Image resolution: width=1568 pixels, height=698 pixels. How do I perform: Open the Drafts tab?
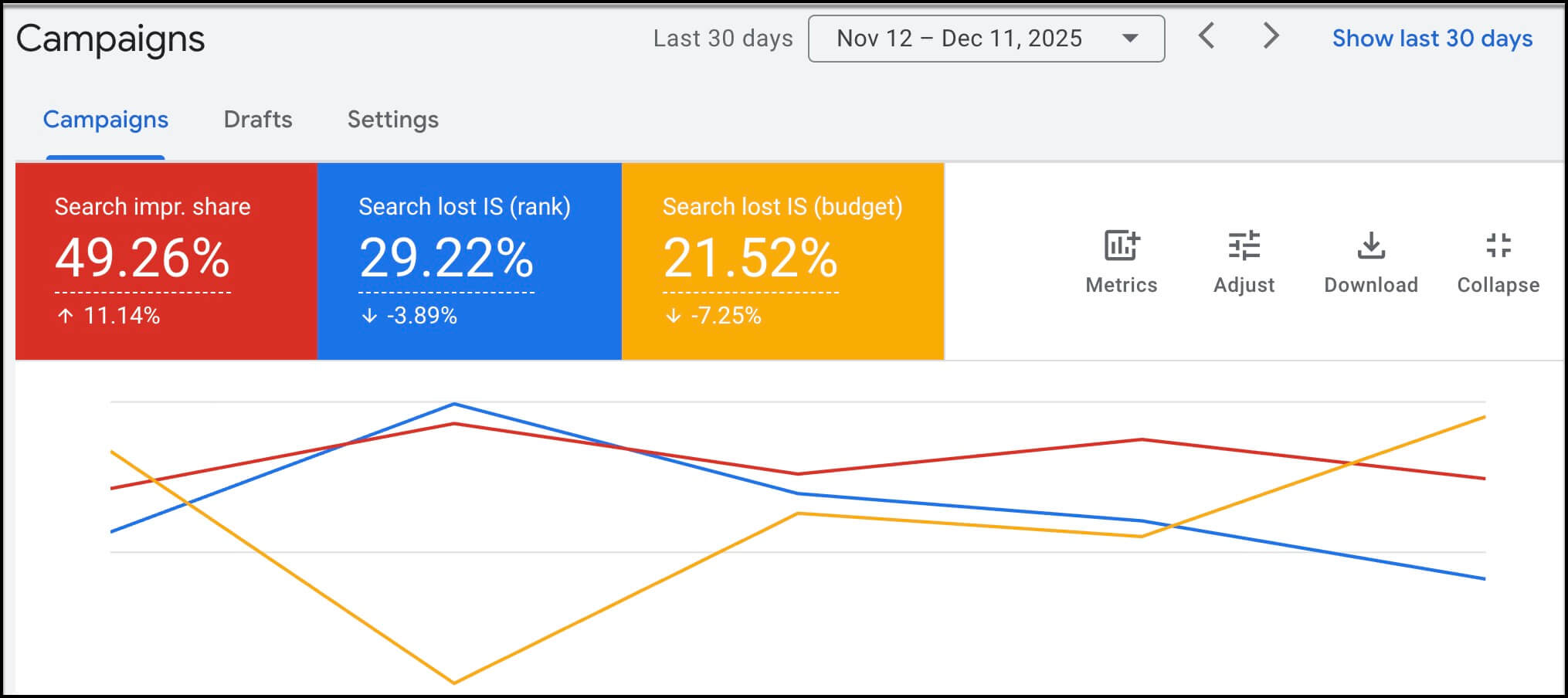click(258, 120)
